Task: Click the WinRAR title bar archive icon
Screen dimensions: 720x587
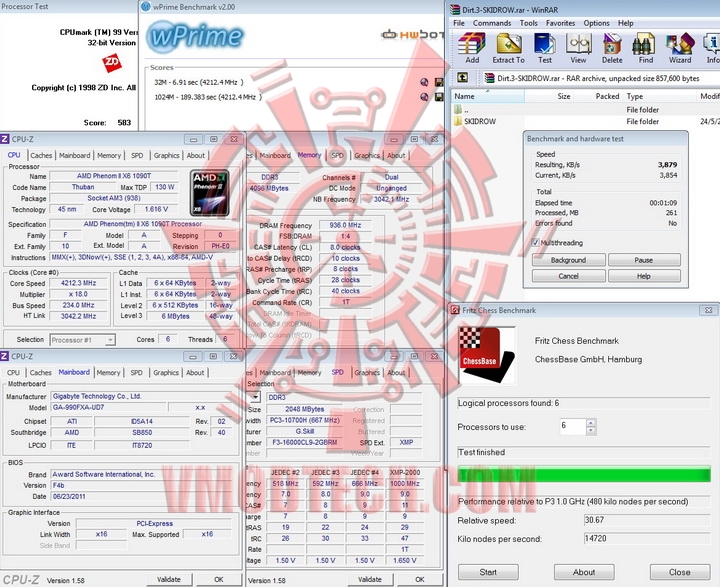Action: coord(455,10)
